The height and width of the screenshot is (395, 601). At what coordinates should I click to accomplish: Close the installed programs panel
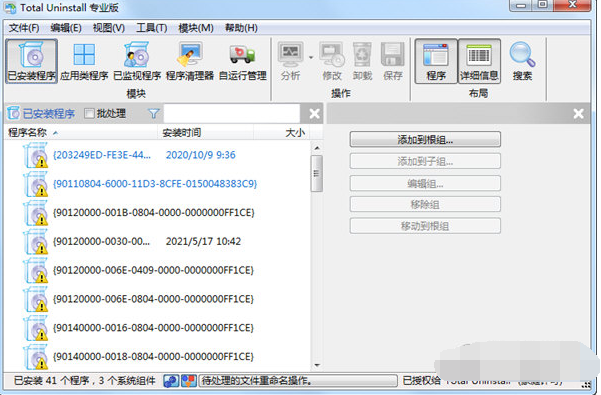click(314, 114)
